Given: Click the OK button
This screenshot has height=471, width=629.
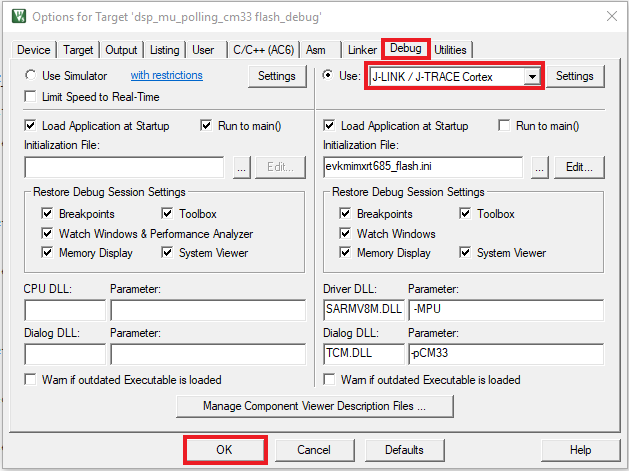Looking at the screenshot, I should pyautogui.click(x=224, y=450).
